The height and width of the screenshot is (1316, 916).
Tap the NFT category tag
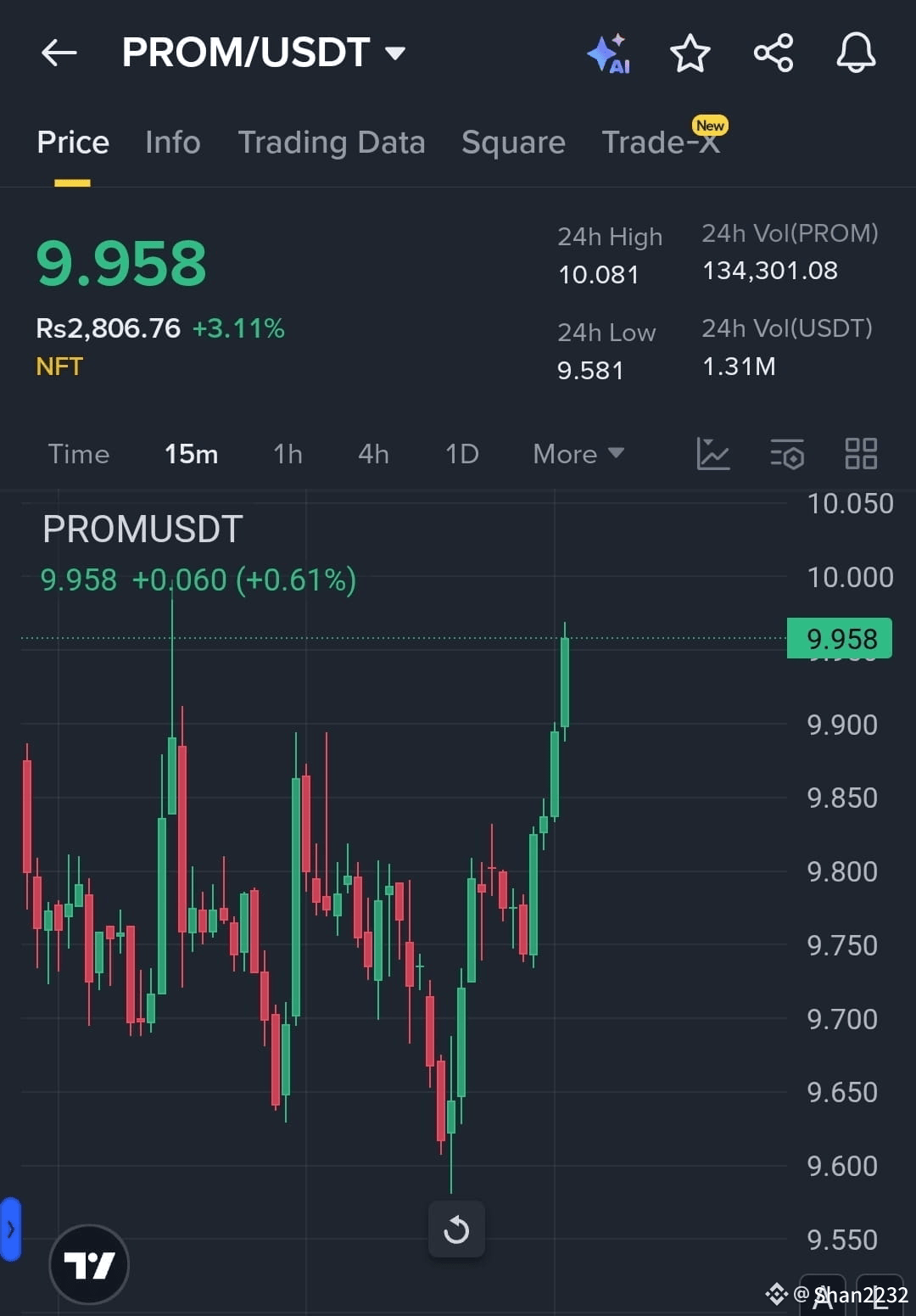[x=59, y=367]
